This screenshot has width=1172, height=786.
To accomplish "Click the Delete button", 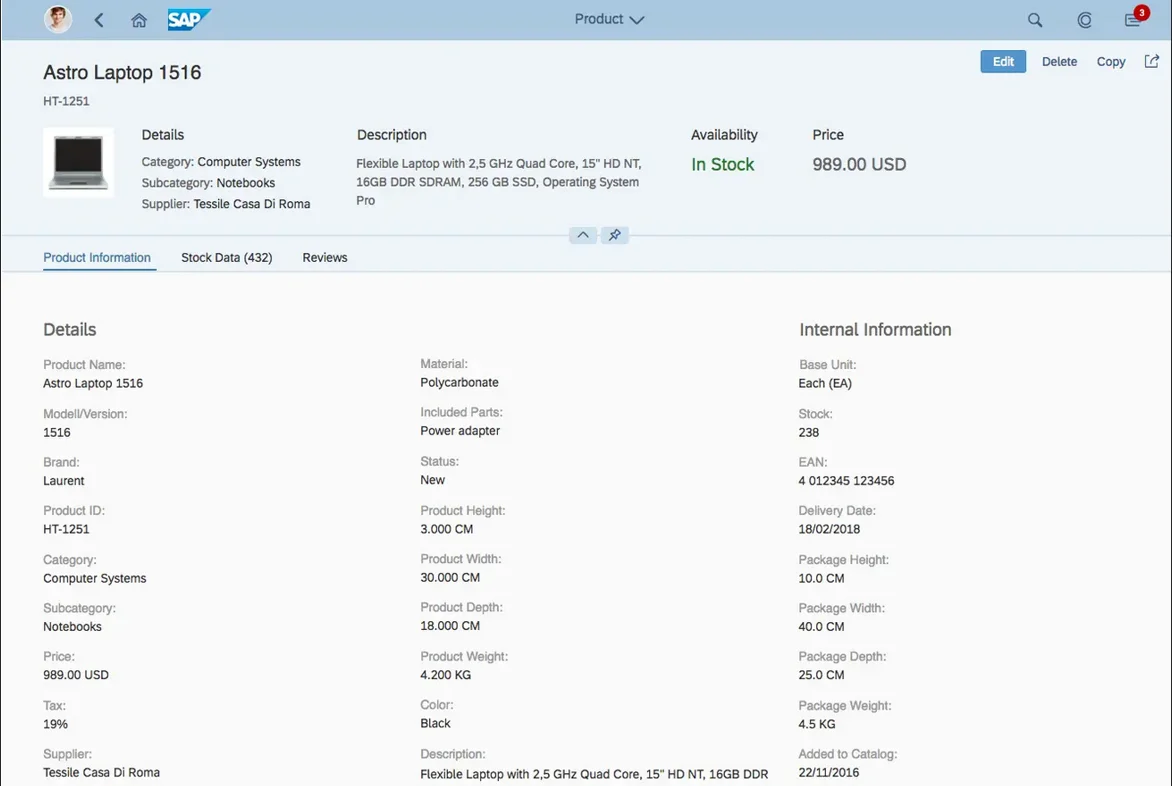I will pyautogui.click(x=1059, y=62).
